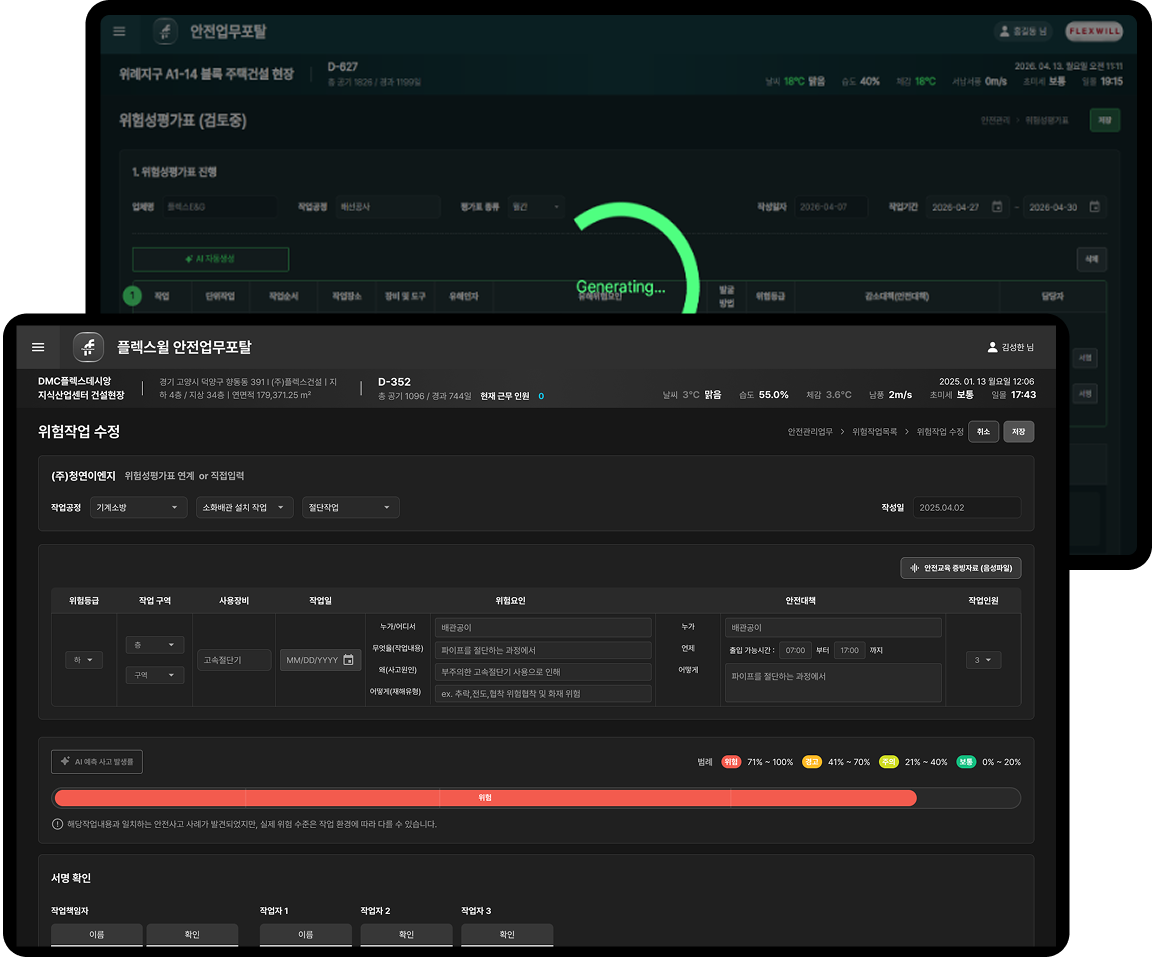This screenshot has width=1152, height=957.
Task: Open the 소화배관 설치 작업 dropdown
Action: [245, 508]
